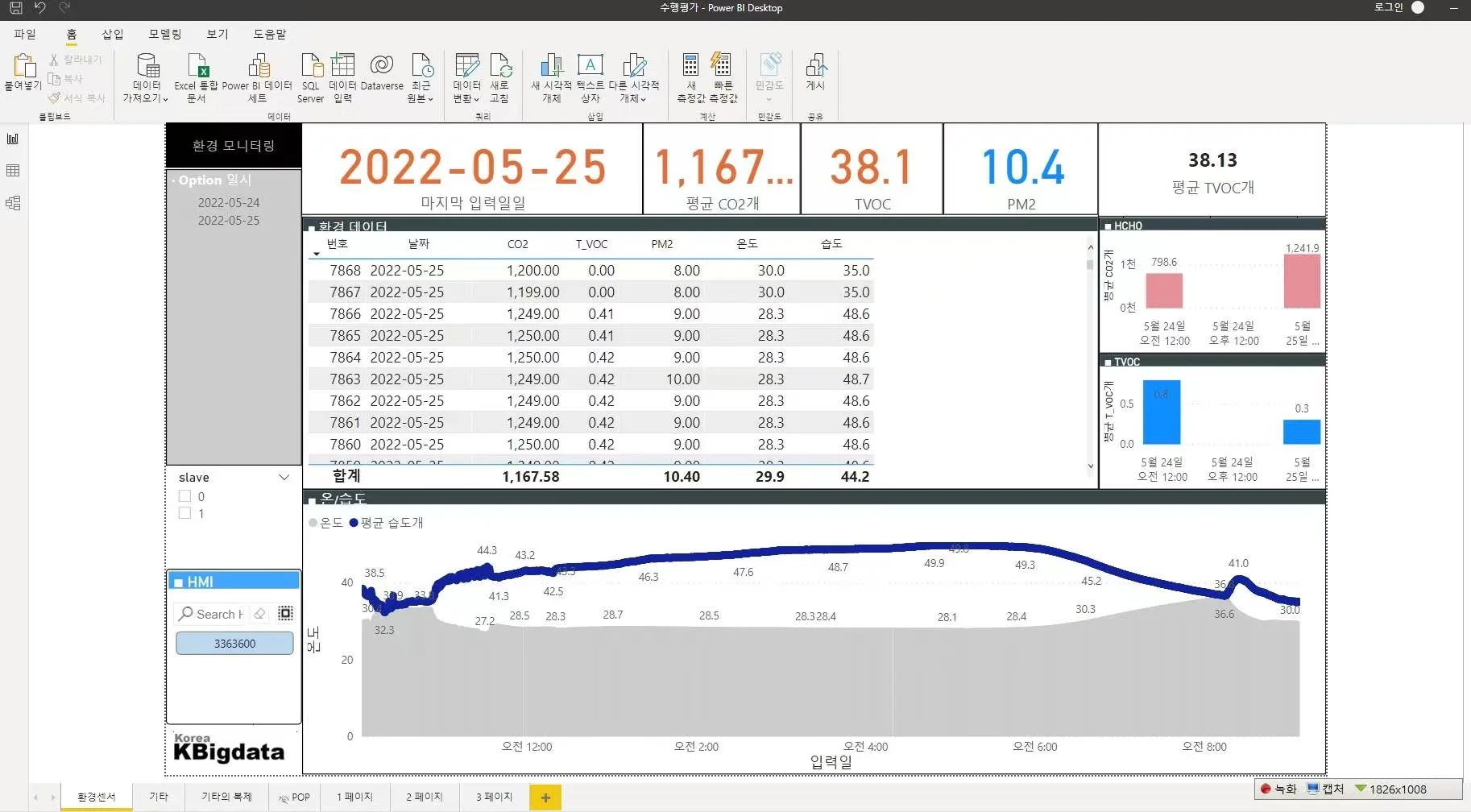
Task: Expand the slave slicer dropdown chevron
Action: [284, 478]
